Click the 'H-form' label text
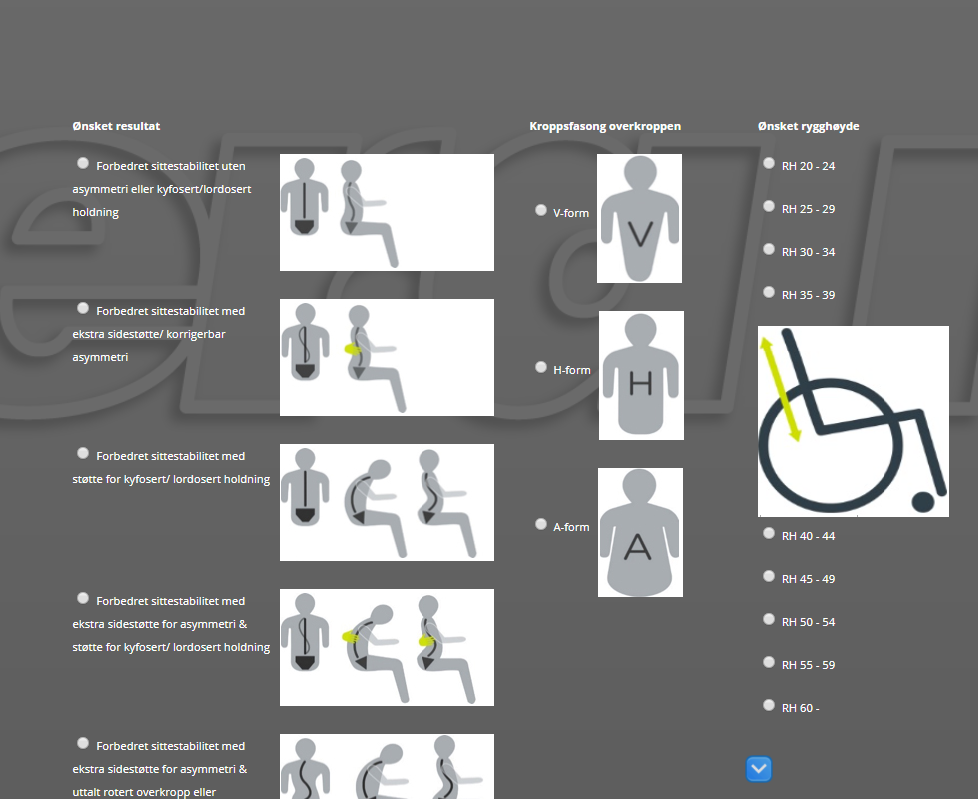This screenshot has height=799, width=978. [x=571, y=370]
